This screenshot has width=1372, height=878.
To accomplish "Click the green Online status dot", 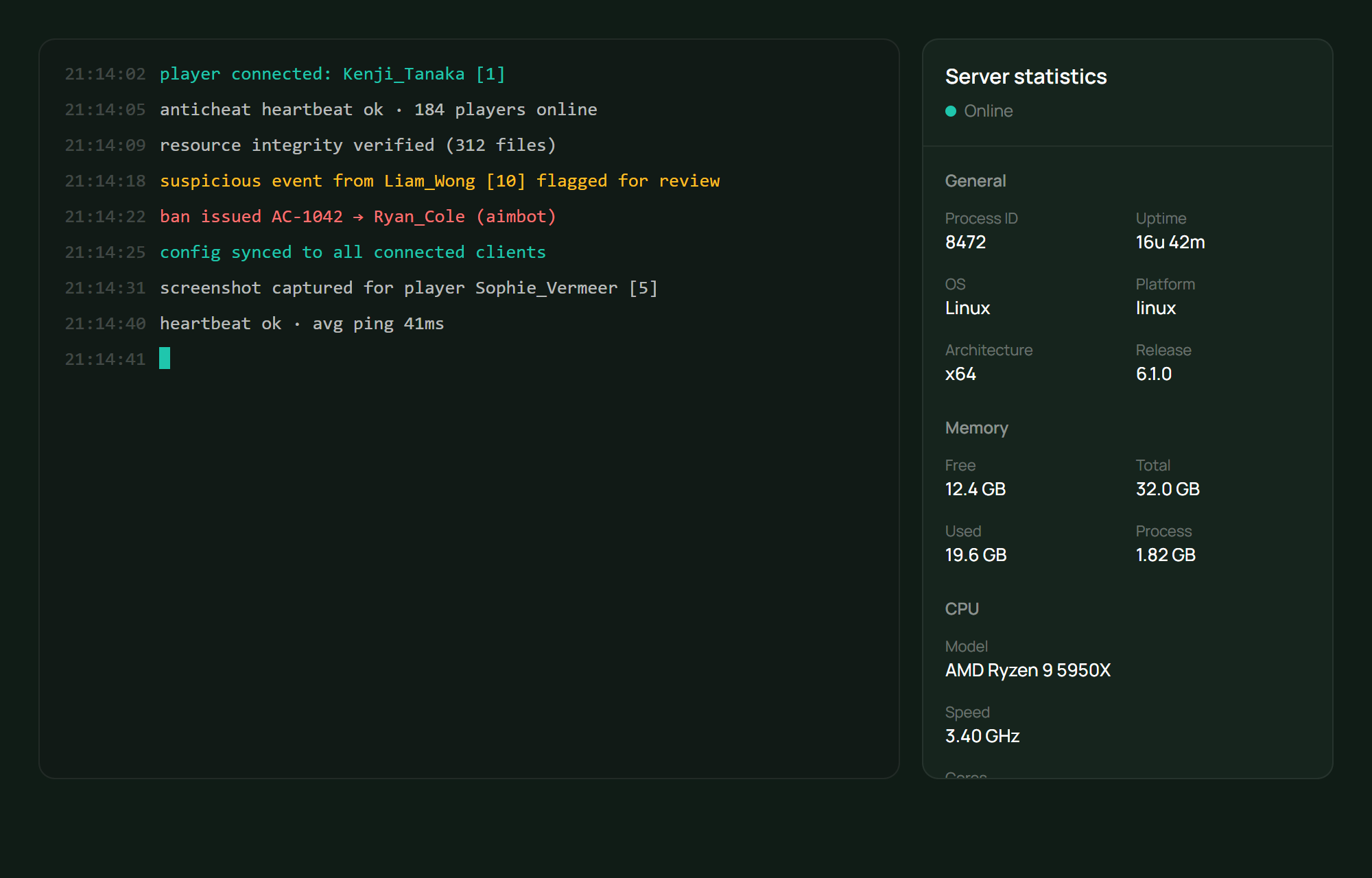I will [951, 111].
